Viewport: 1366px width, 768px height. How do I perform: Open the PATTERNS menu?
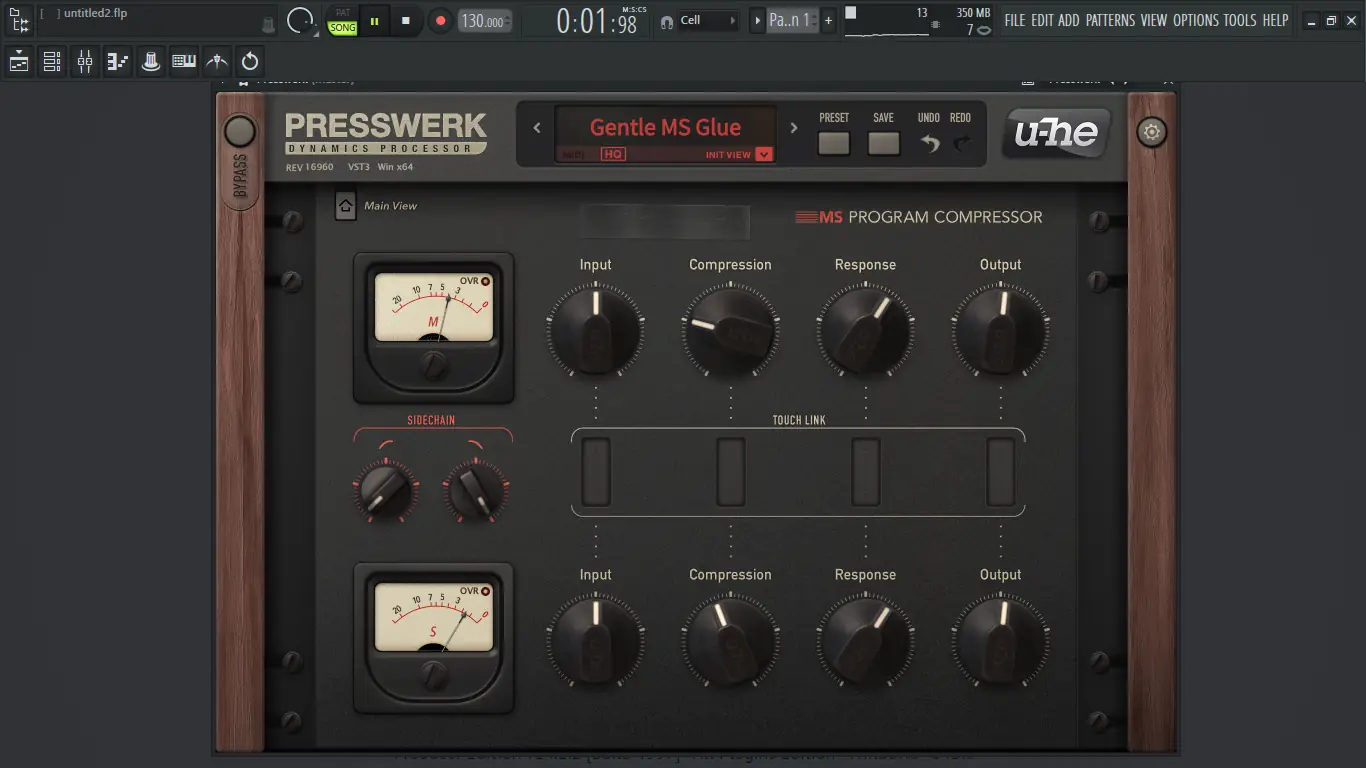[x=1110, y=20]
